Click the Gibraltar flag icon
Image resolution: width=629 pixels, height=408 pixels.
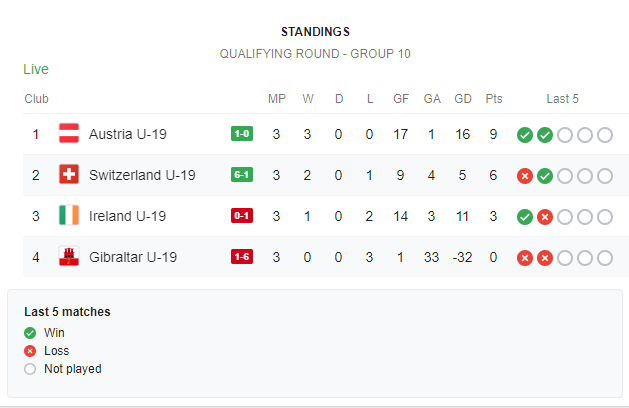(x=69, y=256)
